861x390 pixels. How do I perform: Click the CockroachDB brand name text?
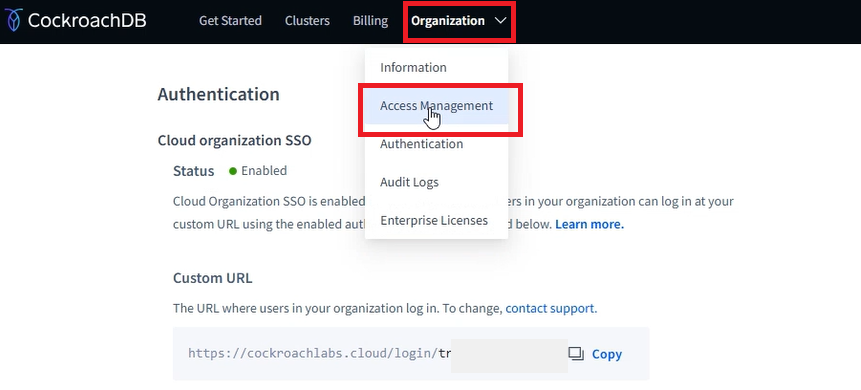pyautogui.click(x=87, y=21)
